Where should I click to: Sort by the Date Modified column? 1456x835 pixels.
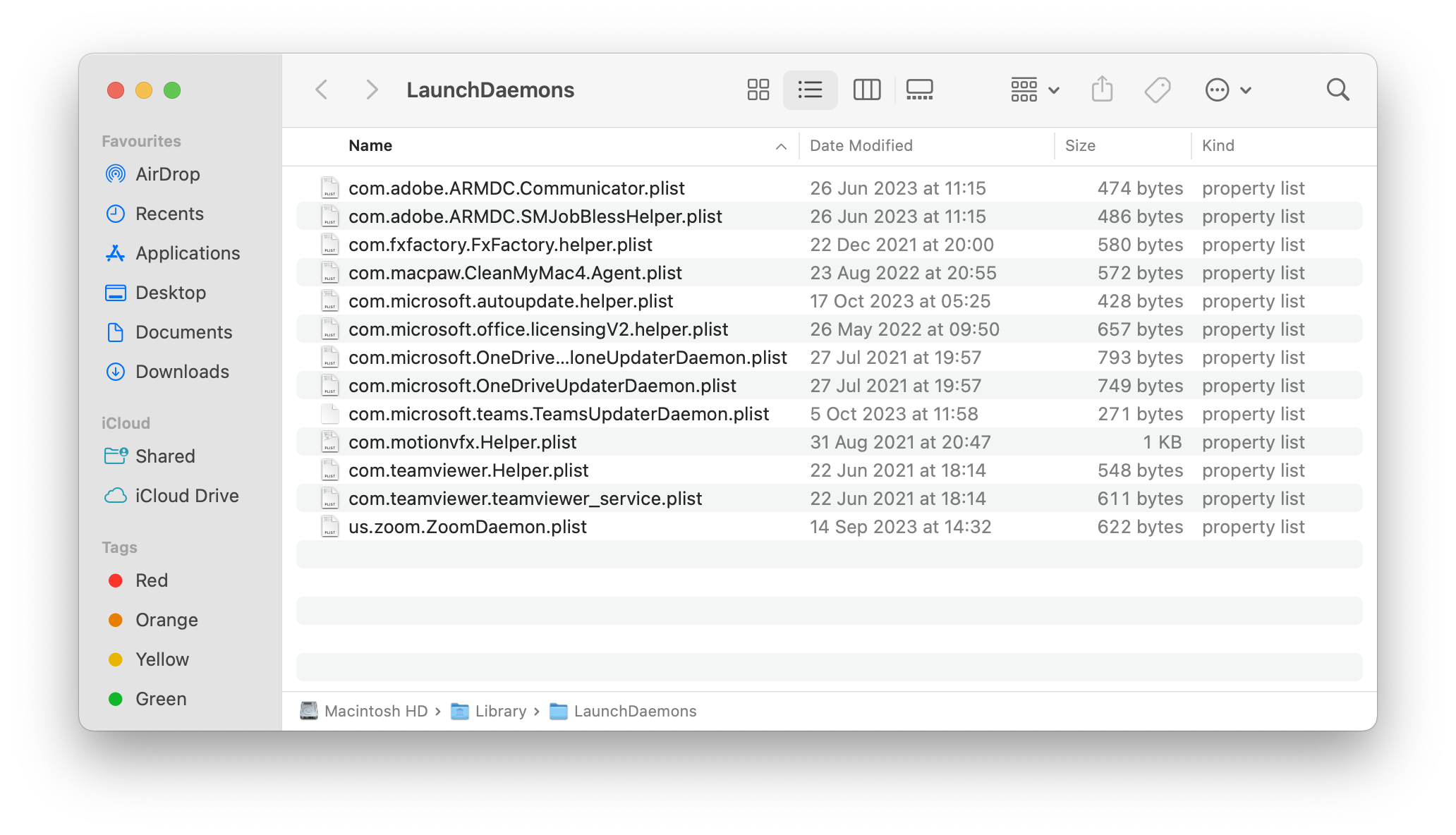coord(861,146)
